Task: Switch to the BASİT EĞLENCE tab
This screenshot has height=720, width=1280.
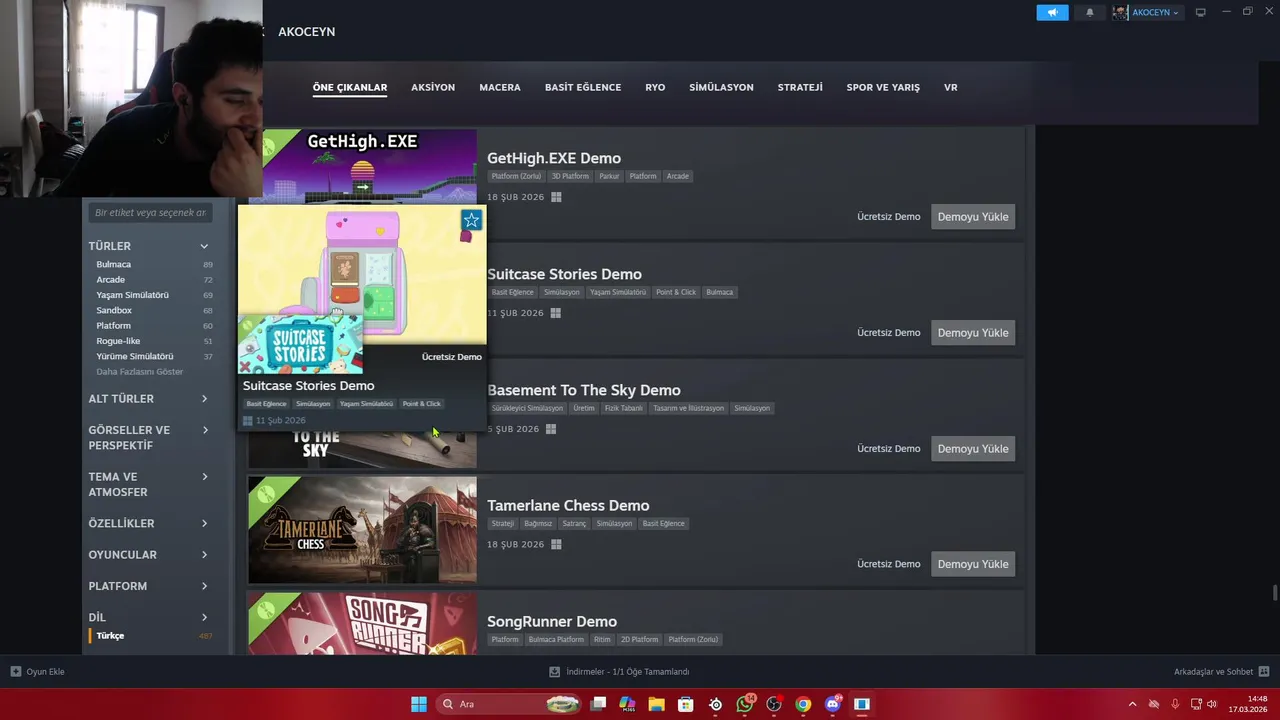Action: (583, 87)
